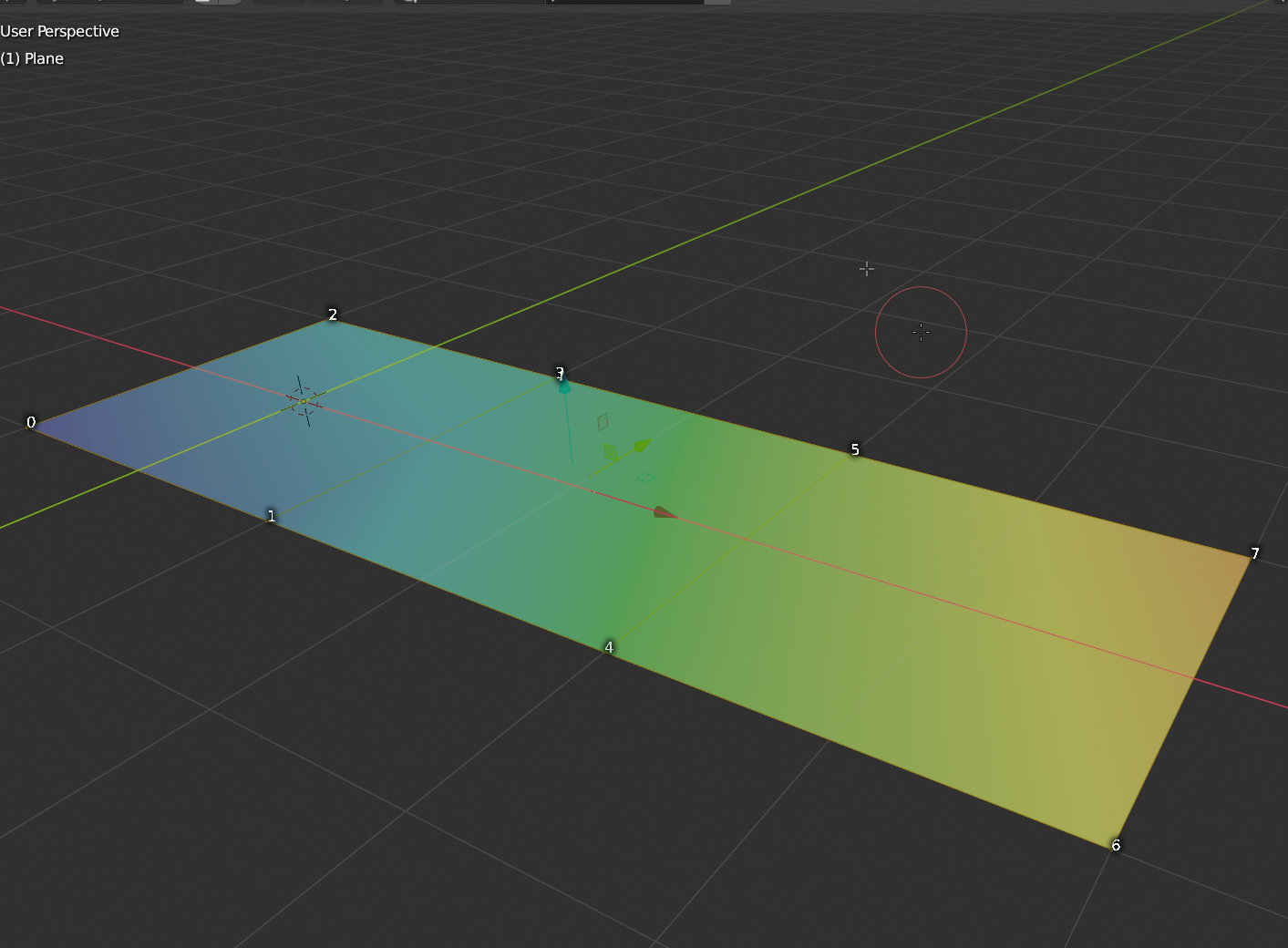This screenshot has width=1288, height=948.
Task: Grab the red X-axis move gizmo arrowhead
Action: pos(665,513)
